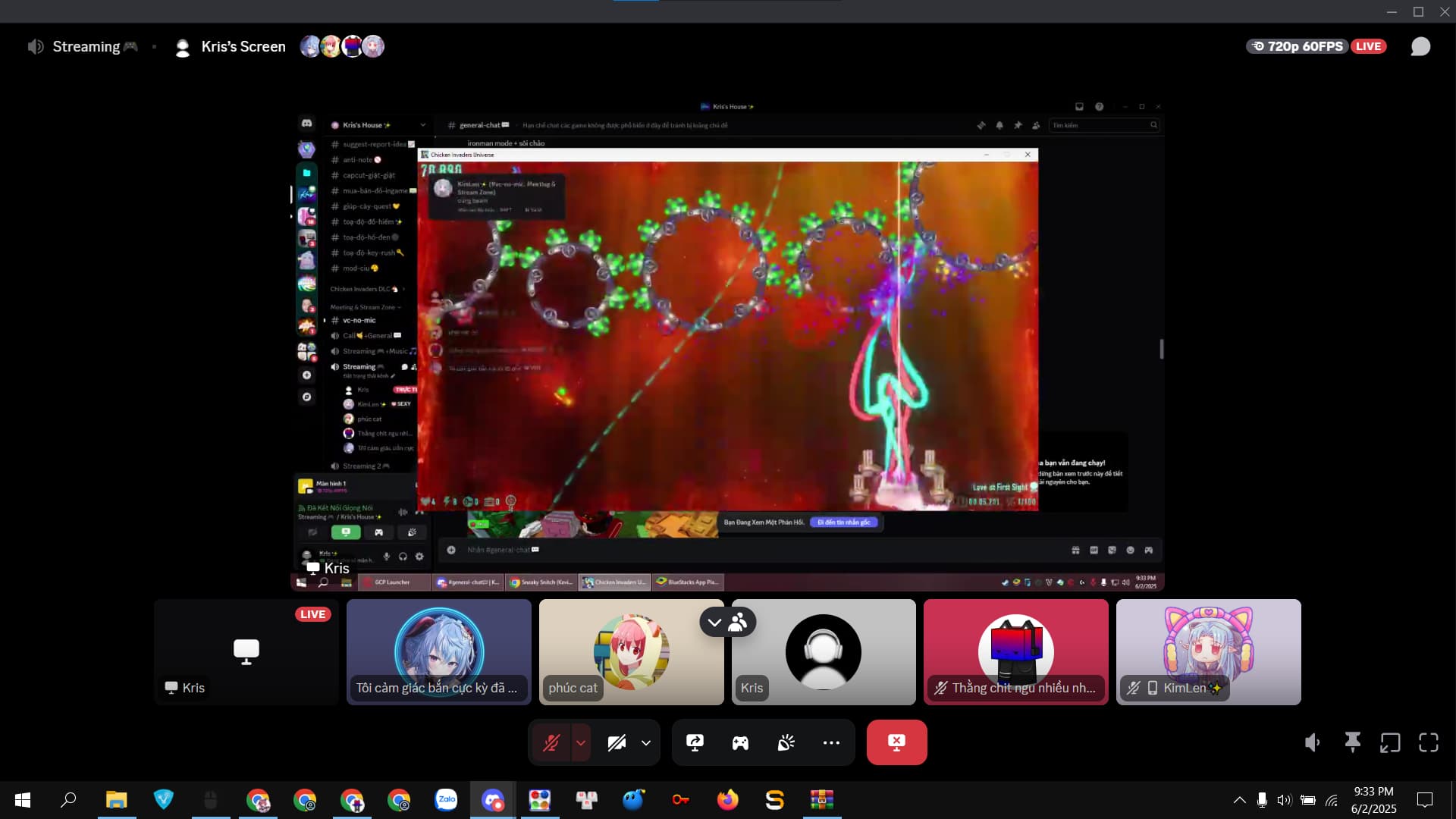Turn on the camera button
Viewport: 1456px width, 819px height.
pos(617,742)
